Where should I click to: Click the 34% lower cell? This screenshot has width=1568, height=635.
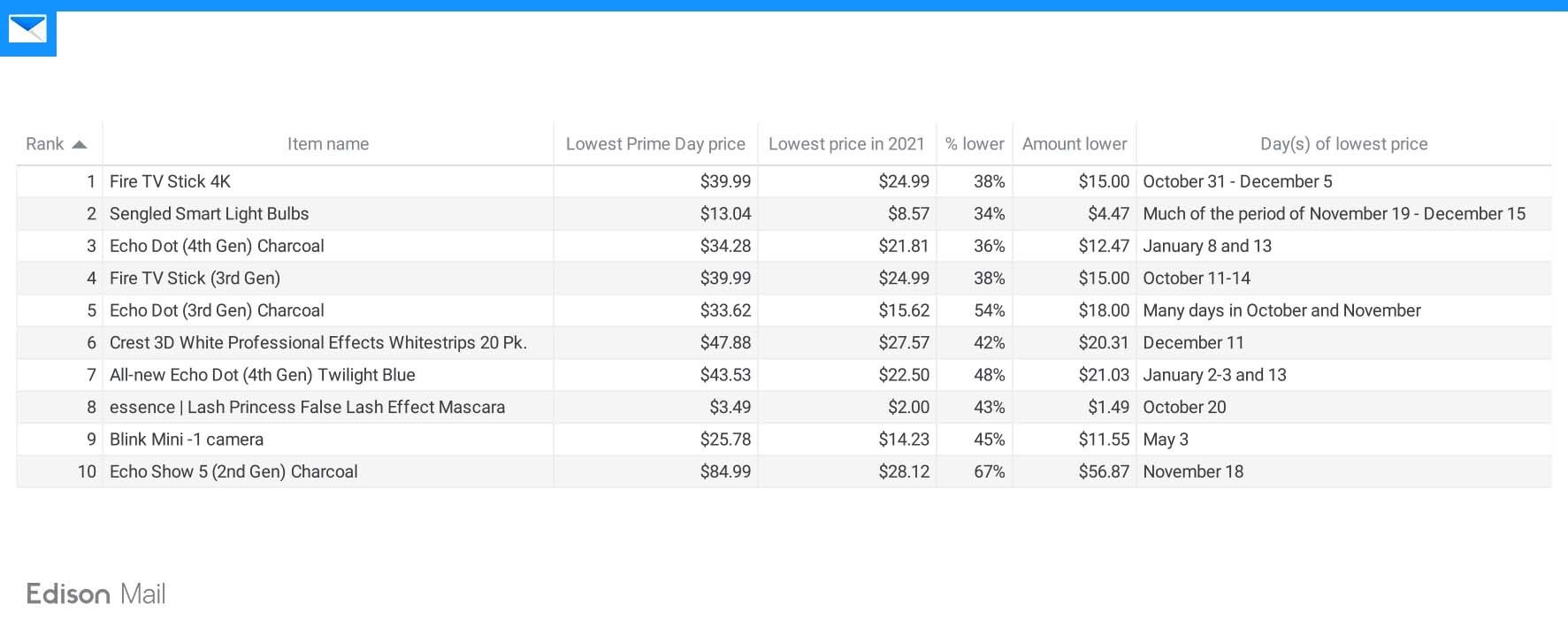(x=990, y=214)
